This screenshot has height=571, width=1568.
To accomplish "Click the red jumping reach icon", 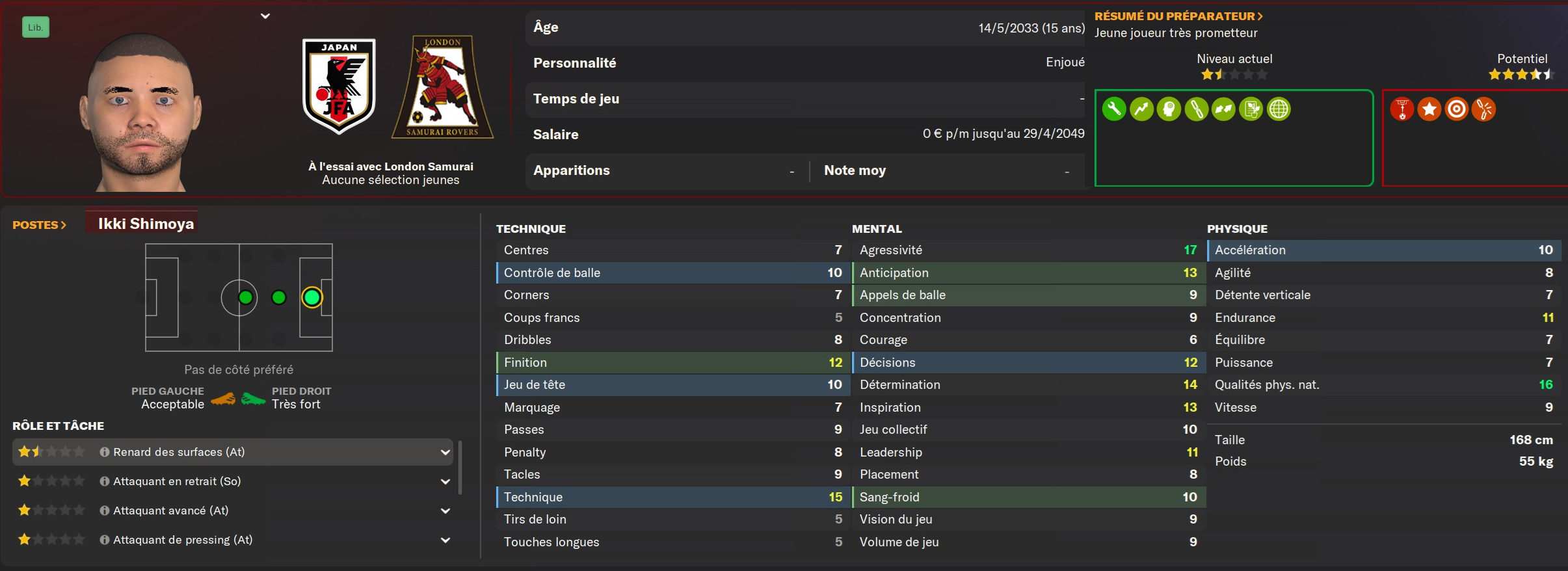I will click(x=1402, y=109).
